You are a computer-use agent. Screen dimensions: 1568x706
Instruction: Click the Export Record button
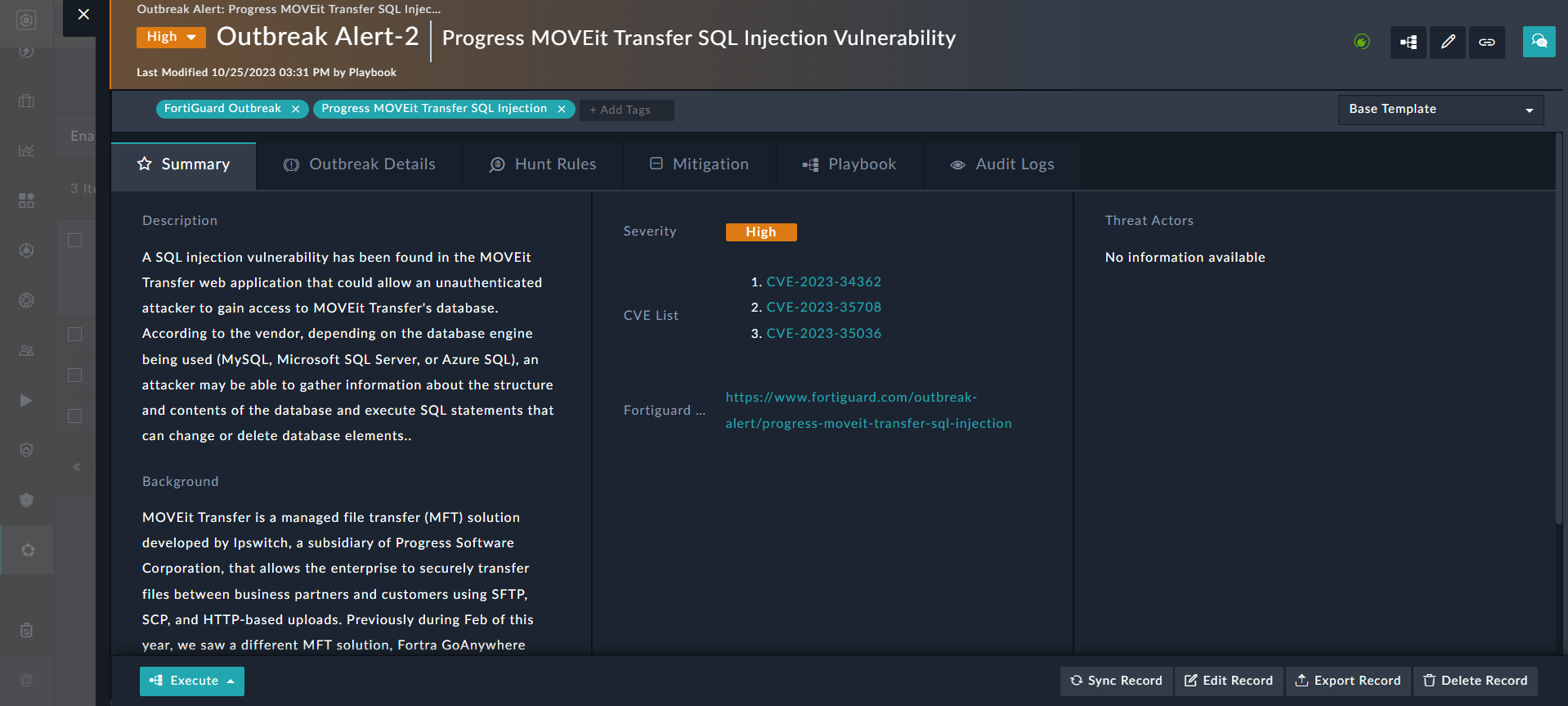pos(1348,681)
